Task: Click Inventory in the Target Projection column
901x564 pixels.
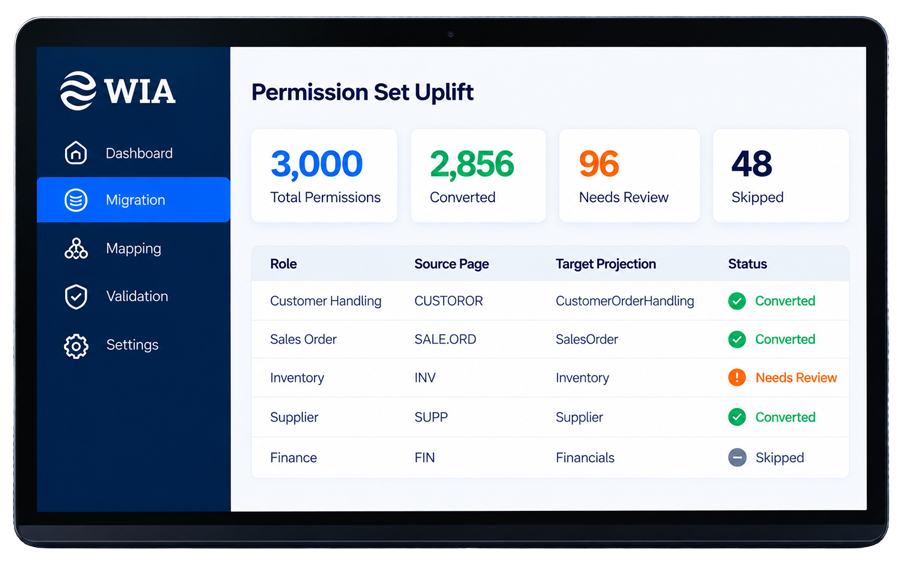Action: click(582, 378)
